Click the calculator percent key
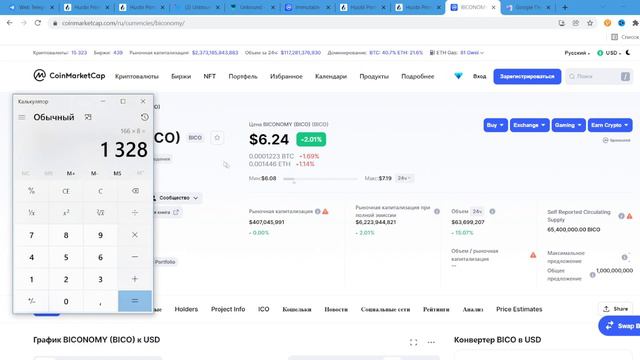 click(31, 191)
